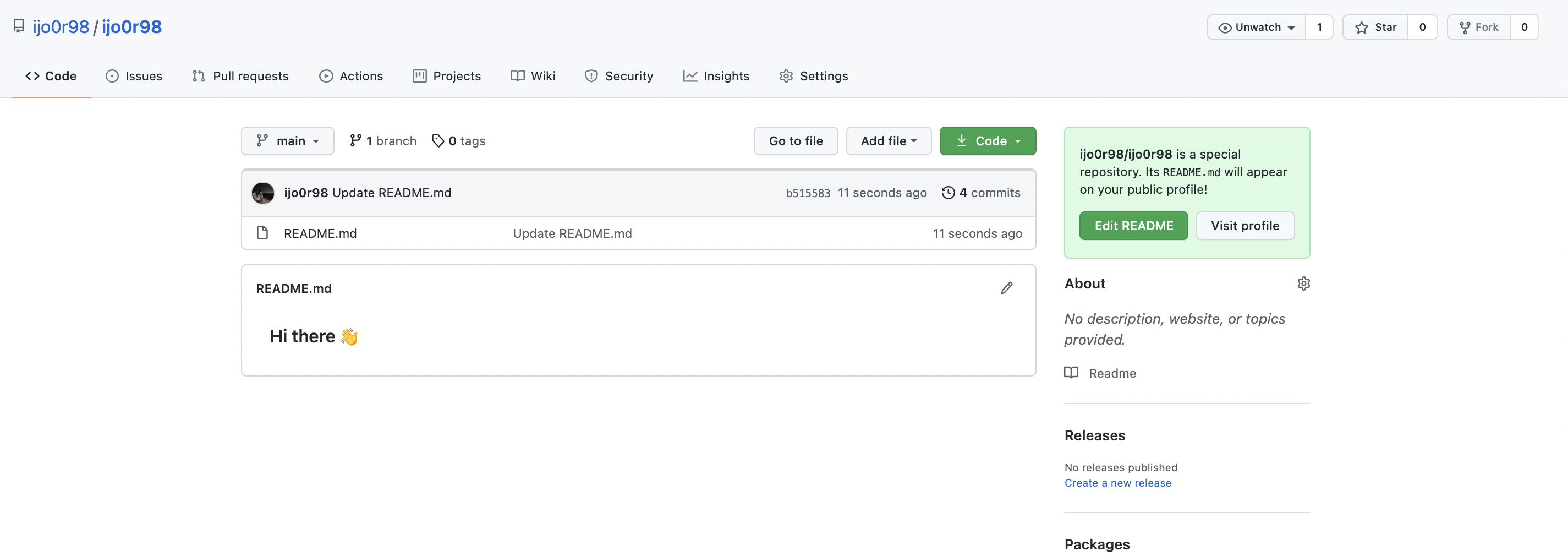Click the Hi there heading in README
Viewport: 1568px width, 556px height.
(314, 337)
